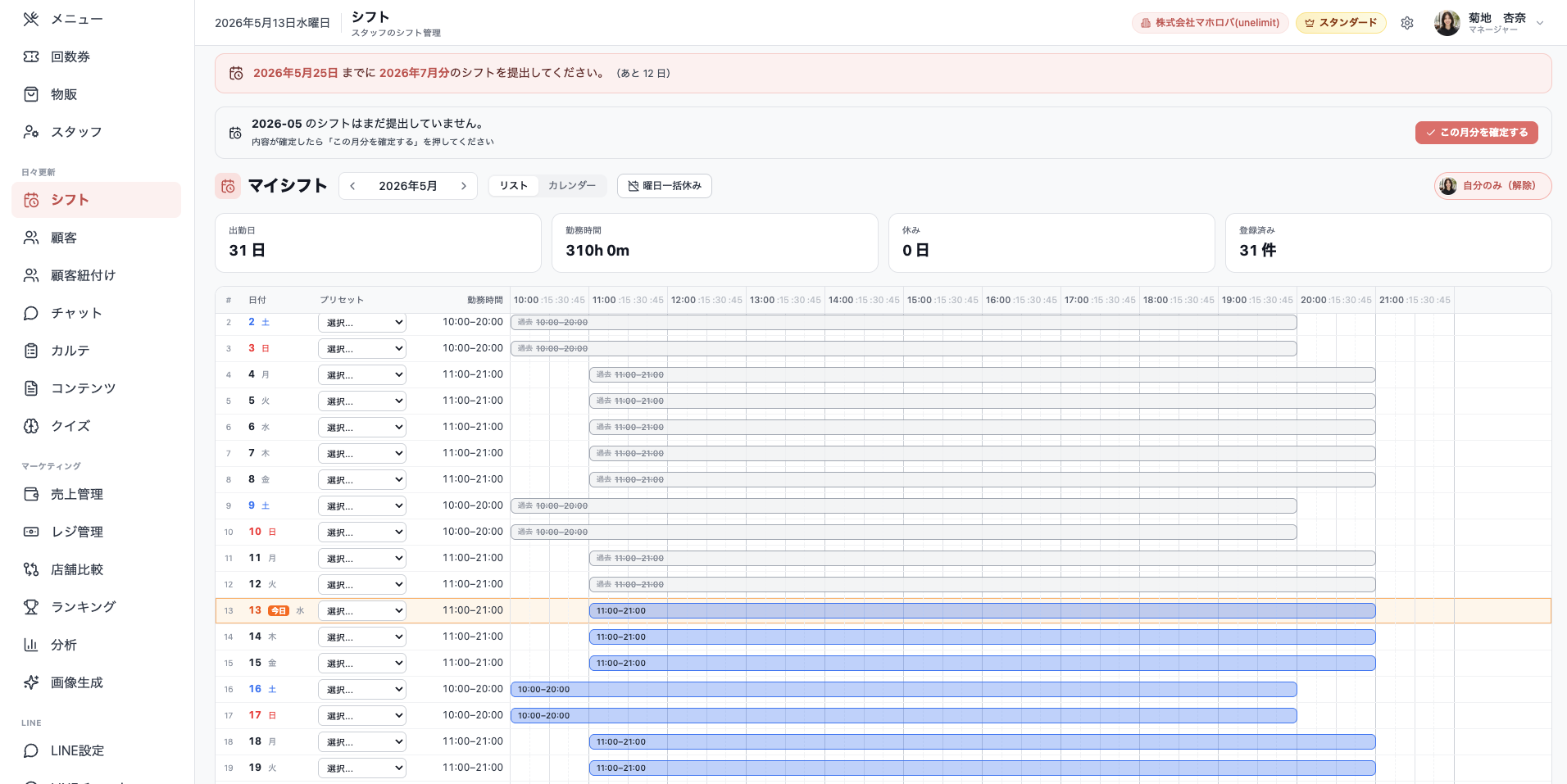
Task: Open カルテ from sidebar
Action: (x=96, y=351)
